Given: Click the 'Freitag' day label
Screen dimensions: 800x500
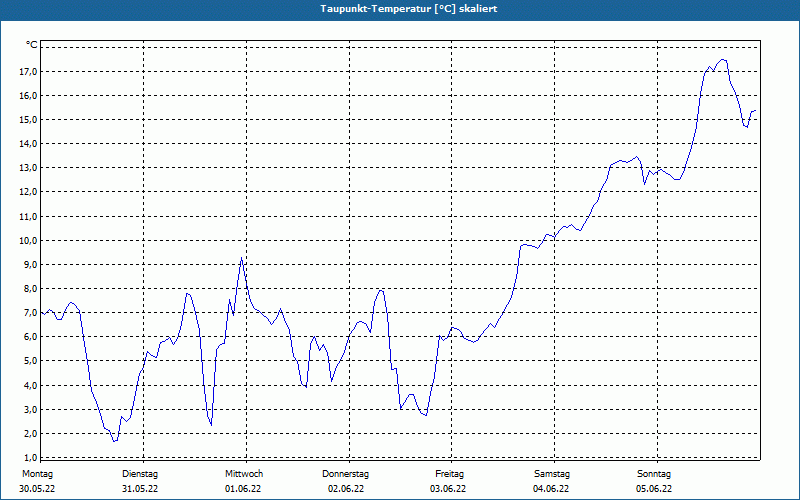Looking at the screenshot, I should (449, 474).
